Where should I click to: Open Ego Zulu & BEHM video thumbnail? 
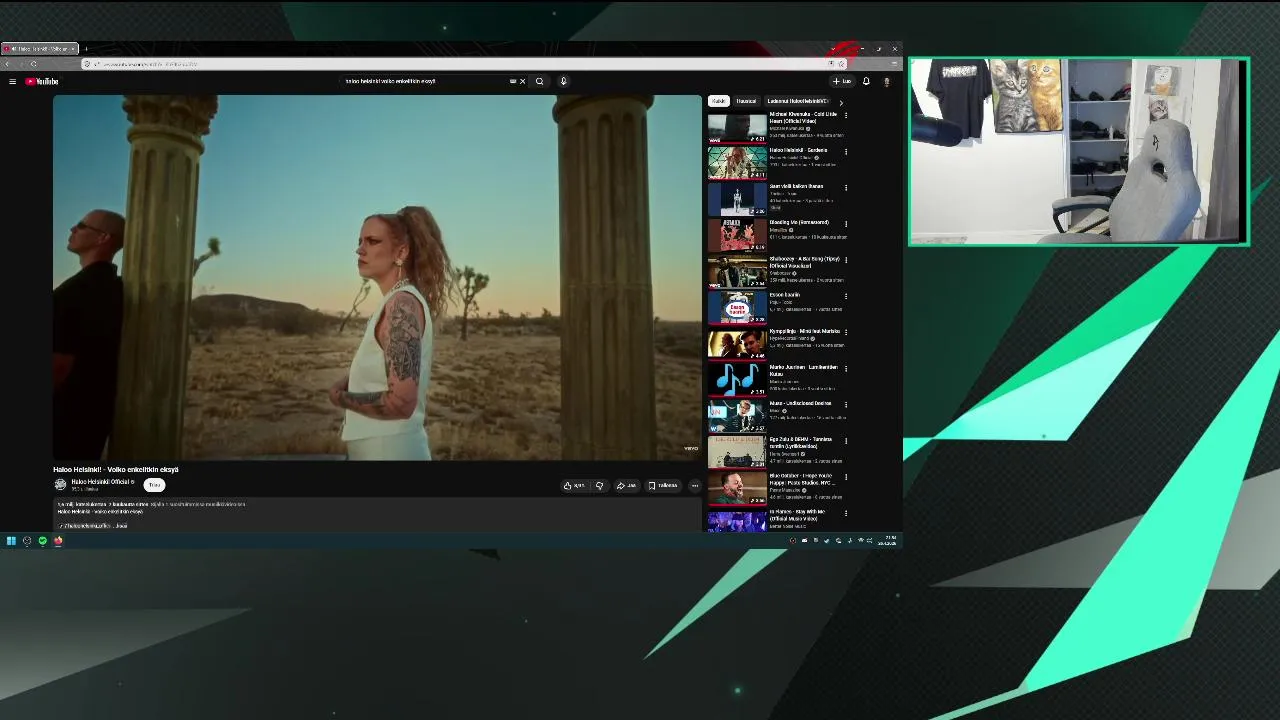(737, 453)
